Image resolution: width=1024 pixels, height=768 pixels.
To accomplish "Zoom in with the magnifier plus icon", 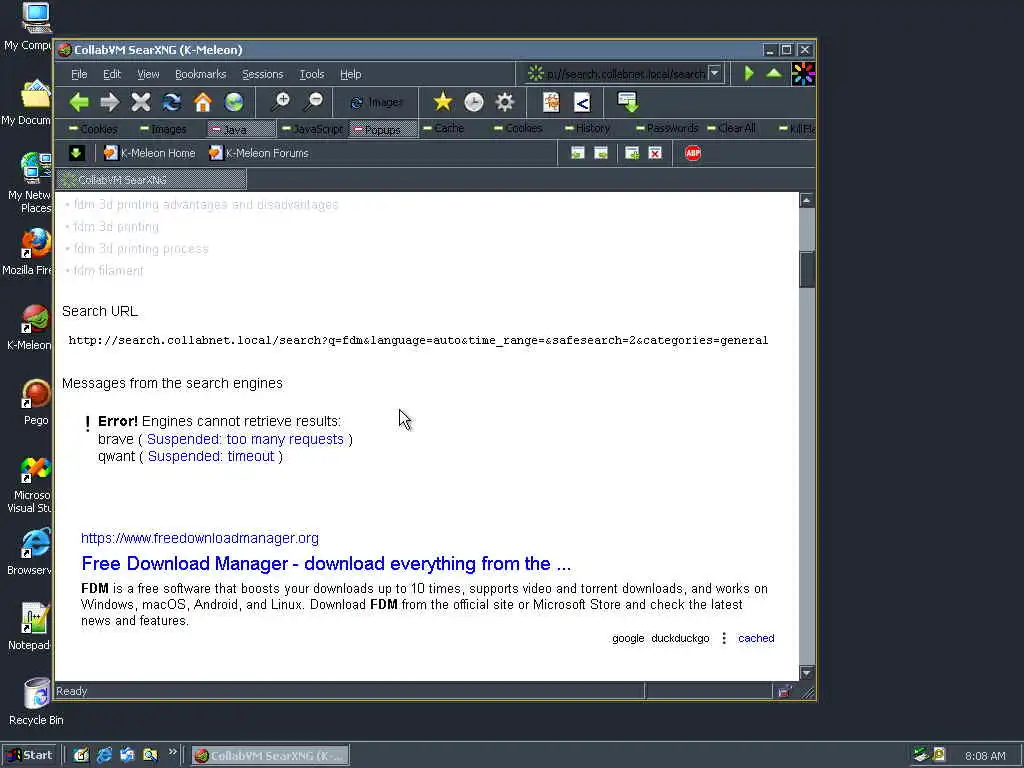I will 281,102.
